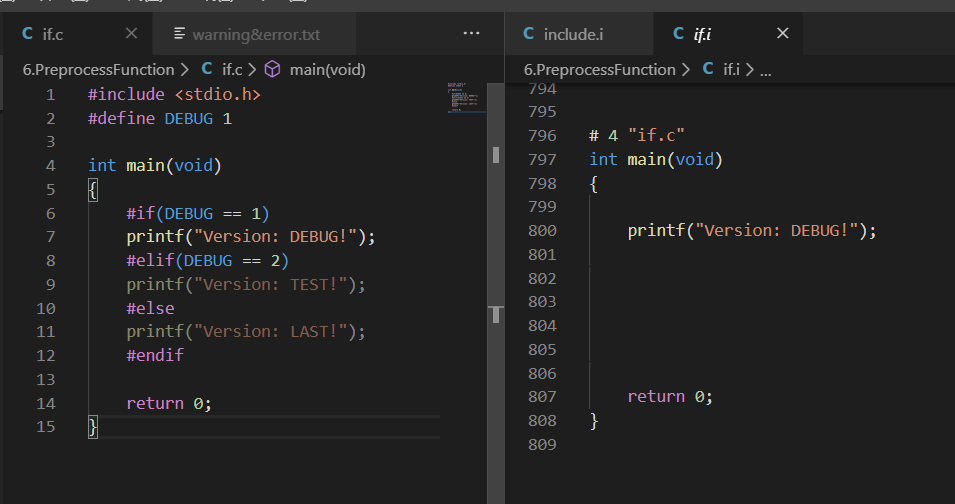Screen dimensions: 955x504
Task: Place cursor on the "#define DEBUG 1" line
Action: 160,118
